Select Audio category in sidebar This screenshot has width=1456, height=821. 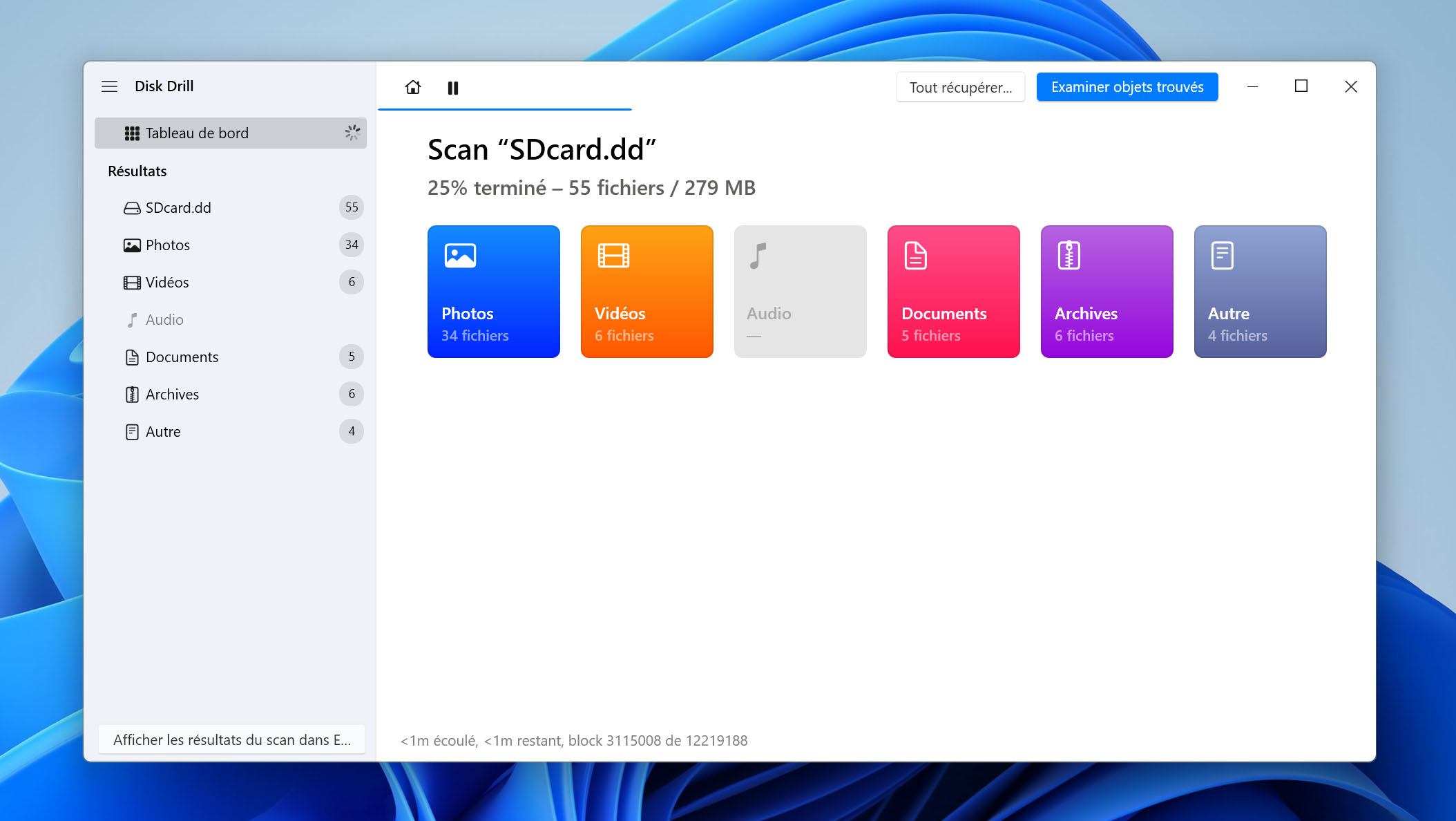tap(231, 320)
